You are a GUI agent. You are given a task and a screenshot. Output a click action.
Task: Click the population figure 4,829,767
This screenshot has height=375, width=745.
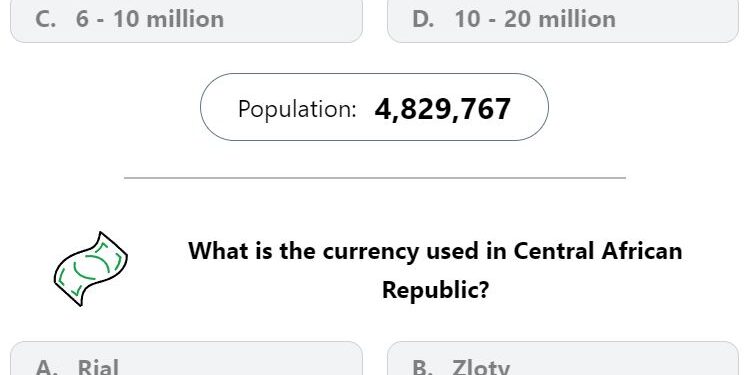[443, 109]
